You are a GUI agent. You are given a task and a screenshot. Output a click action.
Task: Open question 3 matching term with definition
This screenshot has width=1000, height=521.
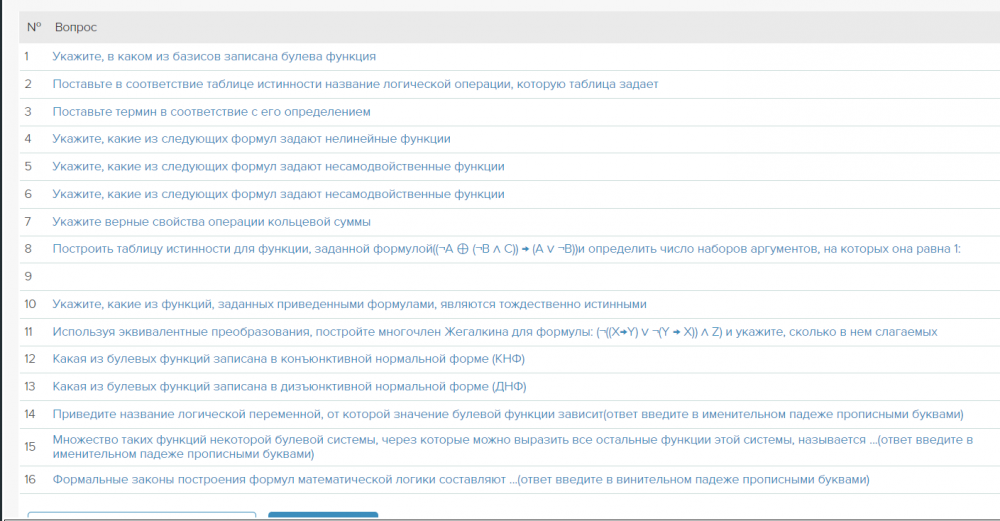(x=211, y=112)
